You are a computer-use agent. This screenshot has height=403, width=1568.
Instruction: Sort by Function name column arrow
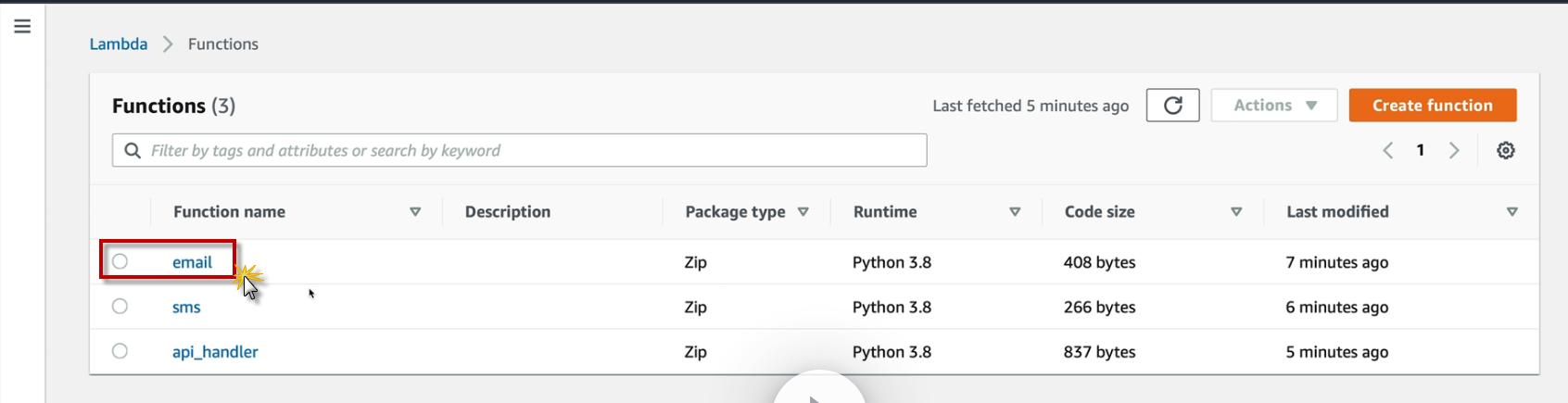[415, 212]
